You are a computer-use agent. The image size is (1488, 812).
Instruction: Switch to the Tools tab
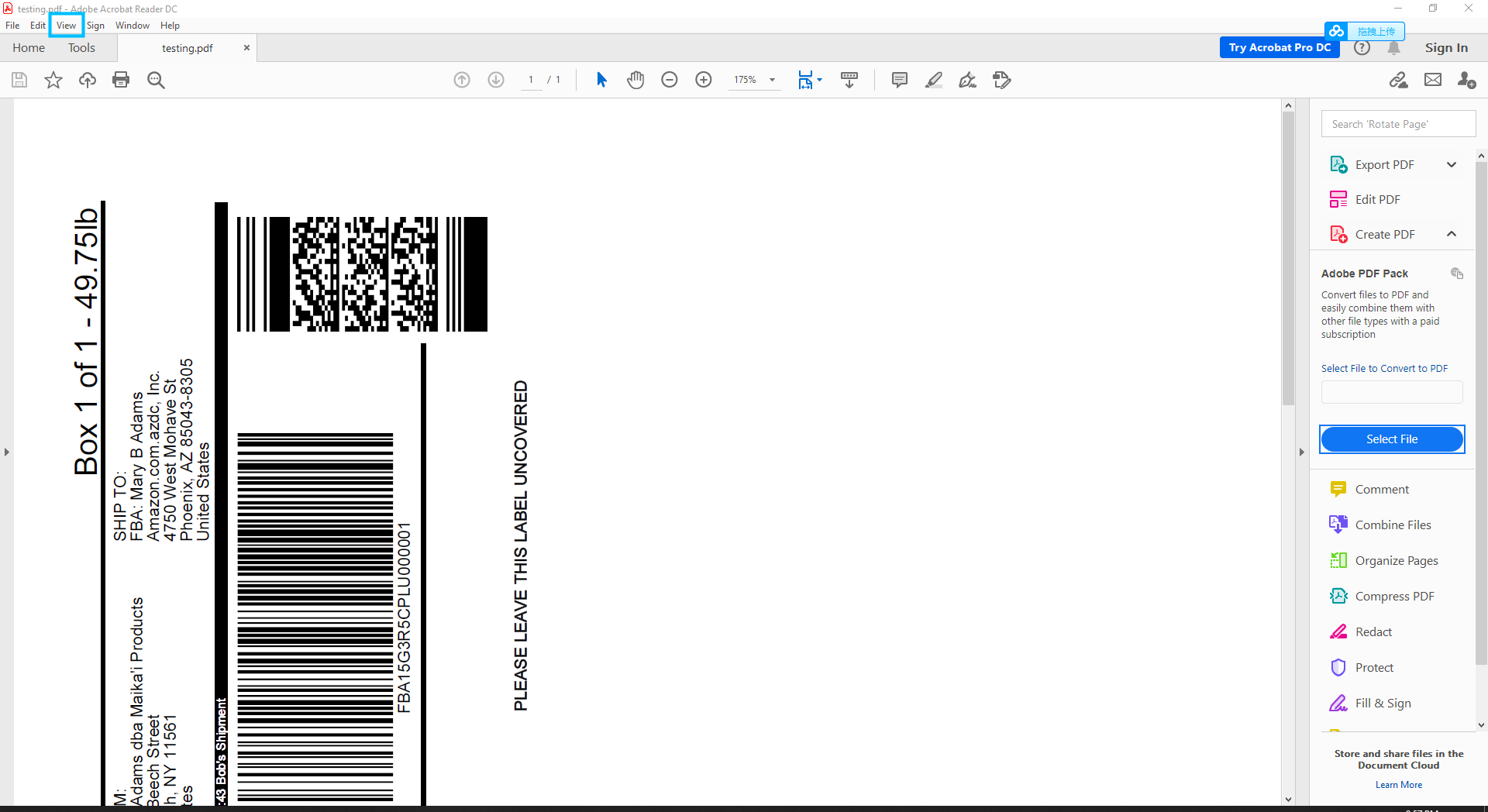pos(81,47)
